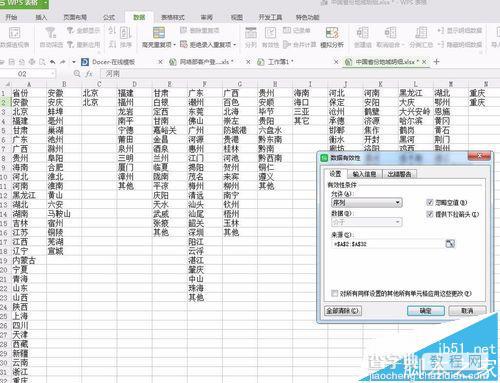
Task: Close the 中国省份地域明细 document tab
Action: coord(424,62)
